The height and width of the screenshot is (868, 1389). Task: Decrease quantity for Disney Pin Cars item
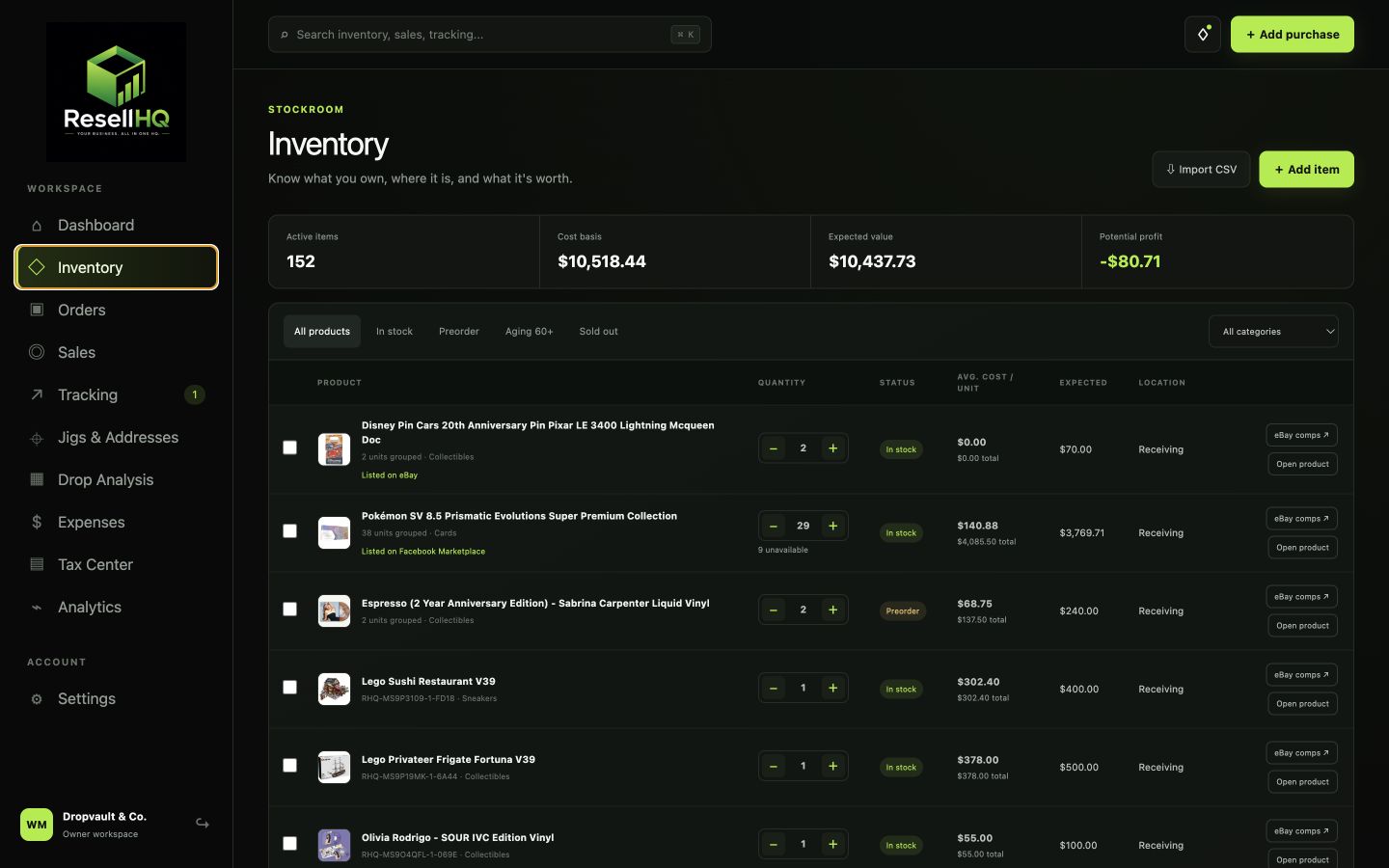coord(773,448)
